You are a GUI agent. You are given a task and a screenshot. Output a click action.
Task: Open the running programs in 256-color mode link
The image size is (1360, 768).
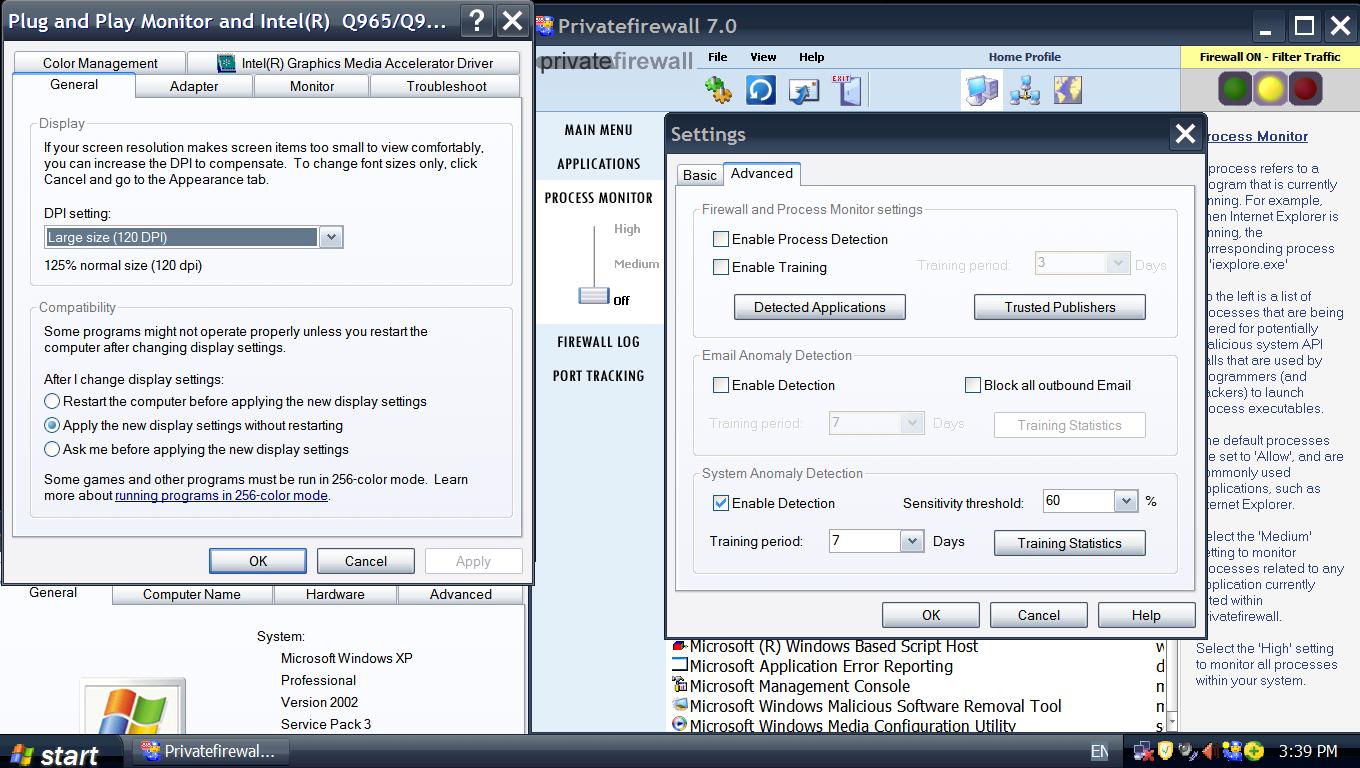[221, 495]
